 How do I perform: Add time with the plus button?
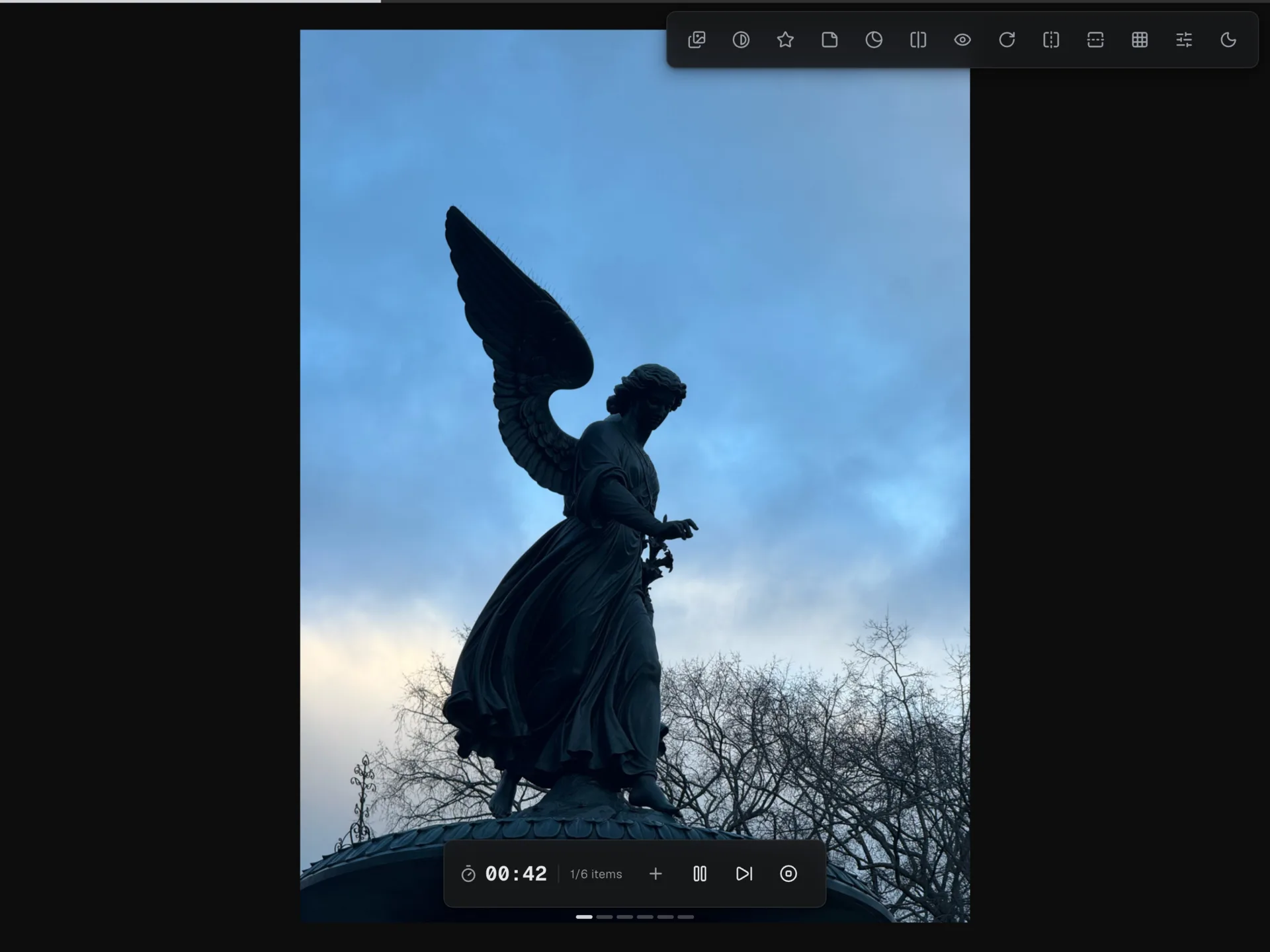[656, 874]
